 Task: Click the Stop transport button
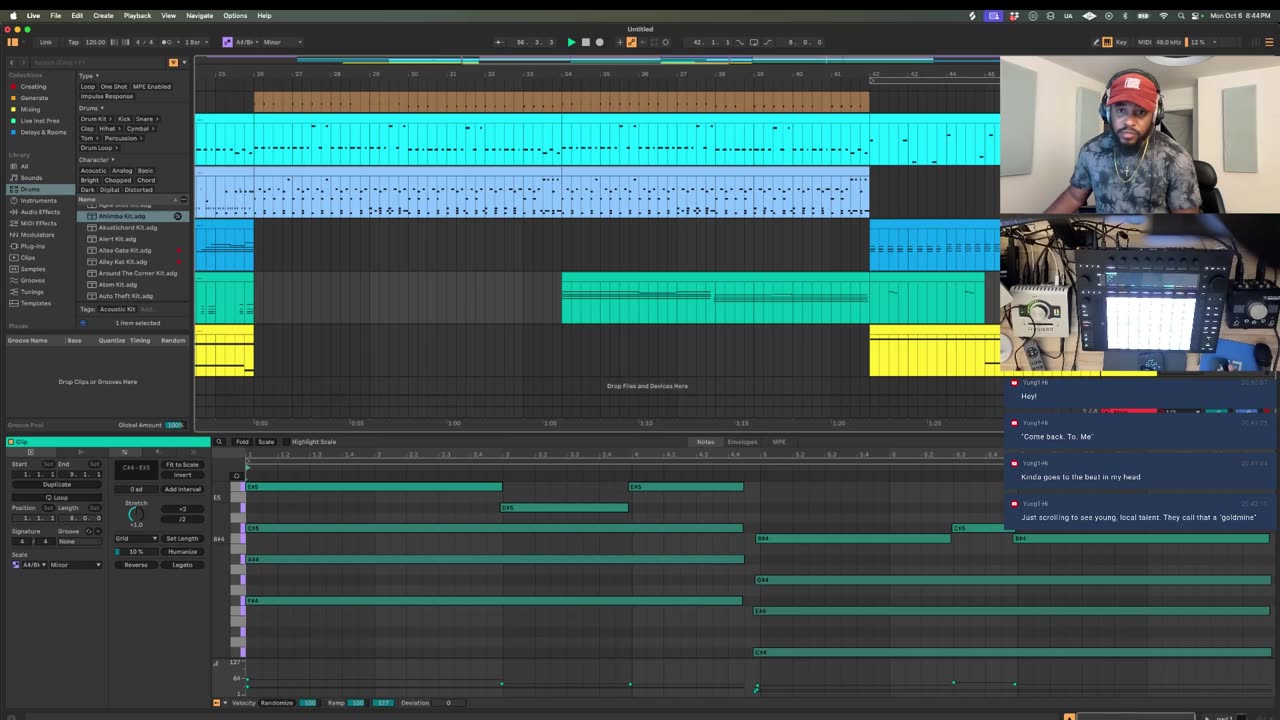(585, 42)
